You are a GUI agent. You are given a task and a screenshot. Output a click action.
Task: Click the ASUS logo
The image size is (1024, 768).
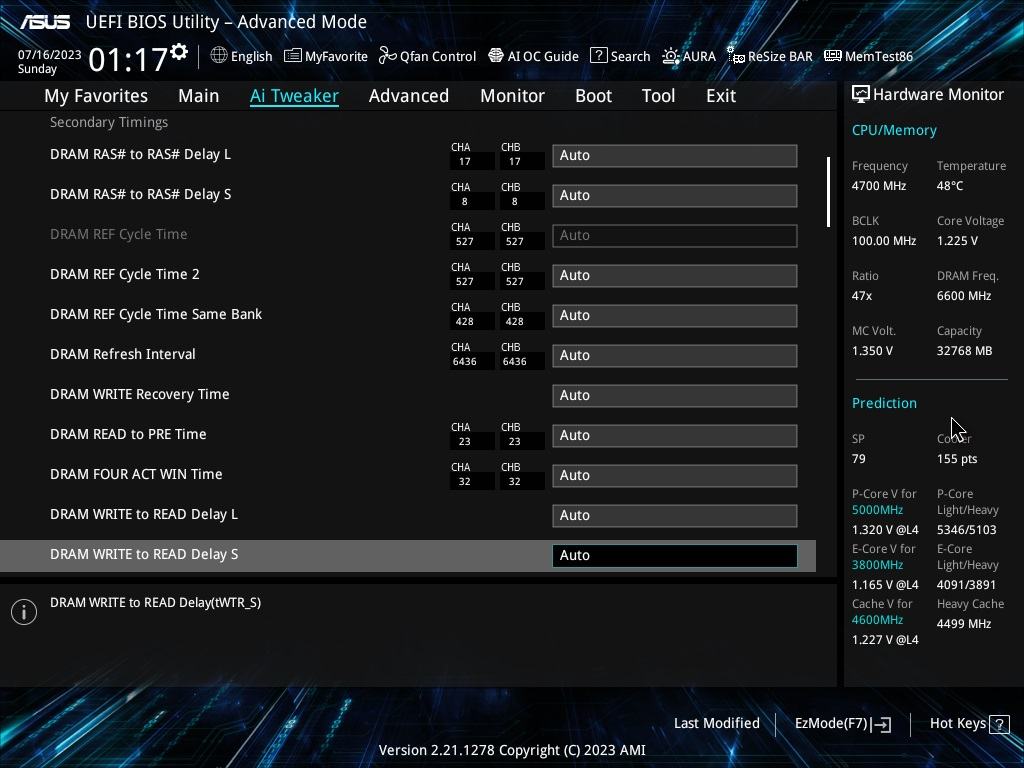pos(45,22)
